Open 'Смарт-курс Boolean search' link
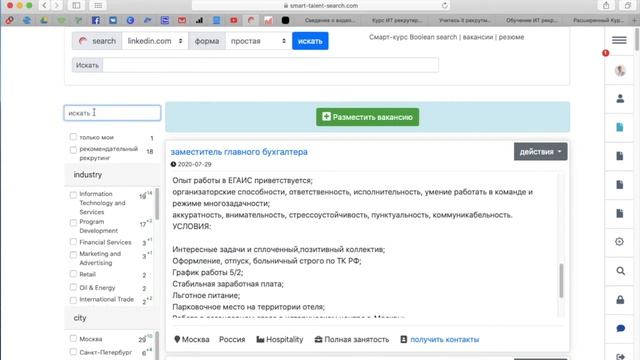The image size is (640, 360). click(x=413, y=37)
